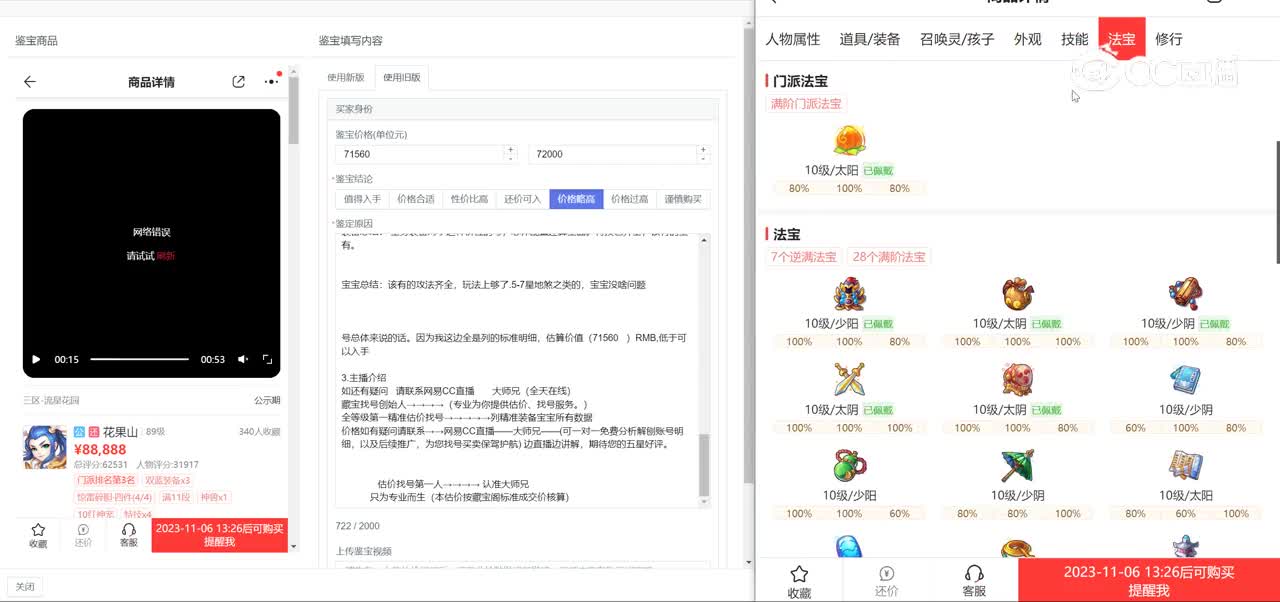Viewport: 1280px width, 602px height.
Task: Open the 外观 tab
Action: 1028,39
